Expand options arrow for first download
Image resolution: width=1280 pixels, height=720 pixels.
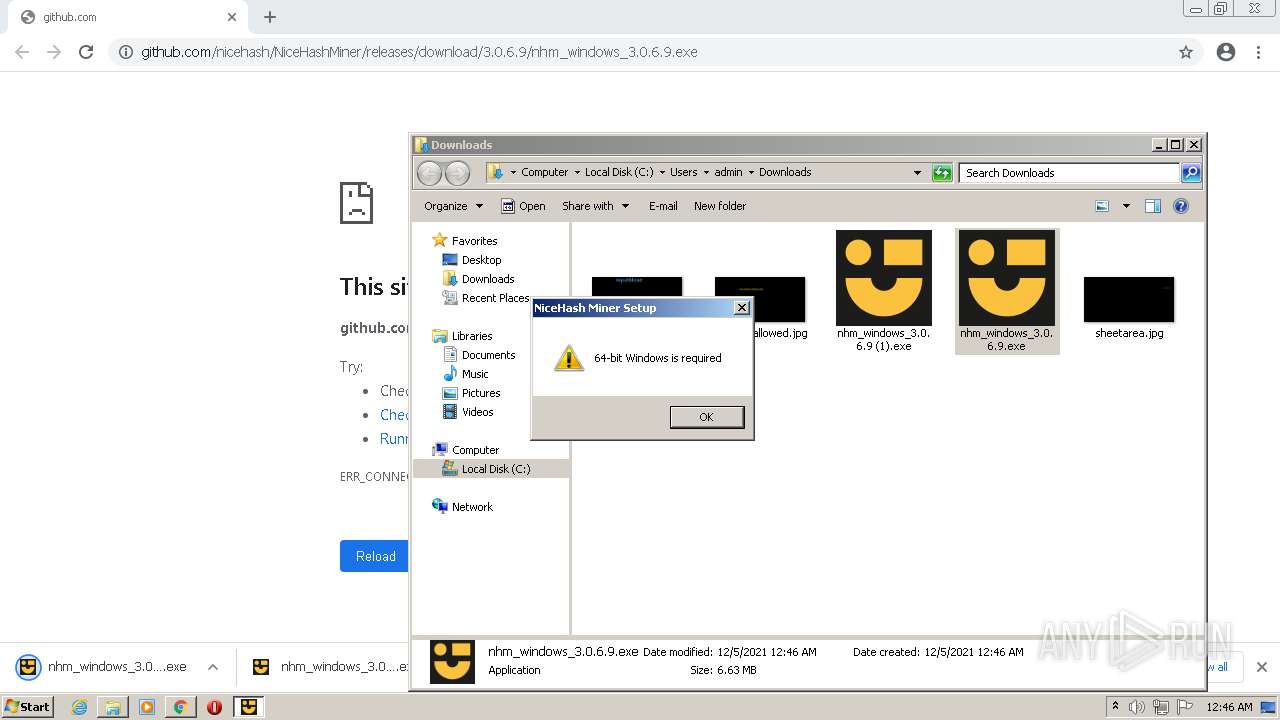[x=212, y=667]
